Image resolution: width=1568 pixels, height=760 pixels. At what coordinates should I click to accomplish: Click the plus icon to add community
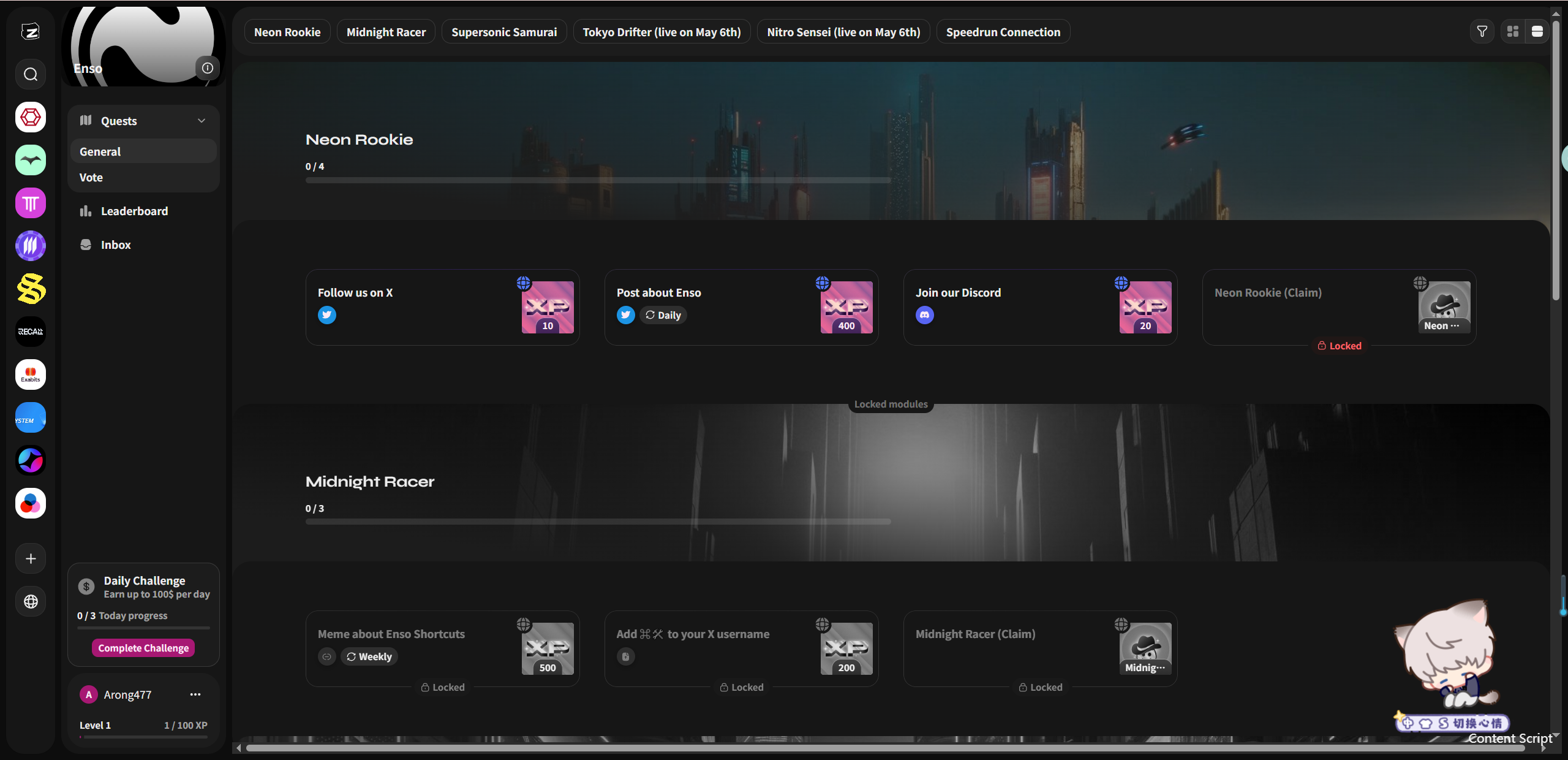[31, 558]
